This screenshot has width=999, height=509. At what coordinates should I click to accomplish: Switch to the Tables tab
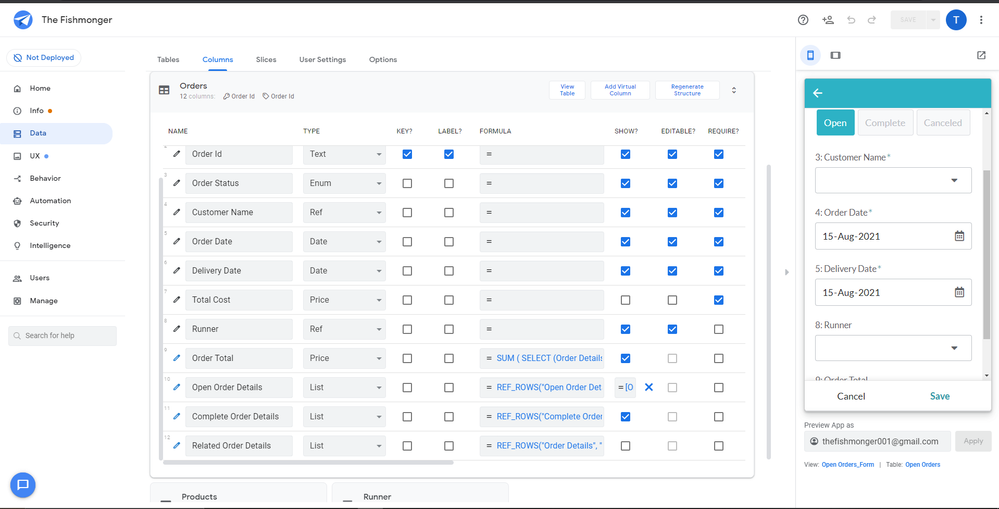(x=168, y=59)
